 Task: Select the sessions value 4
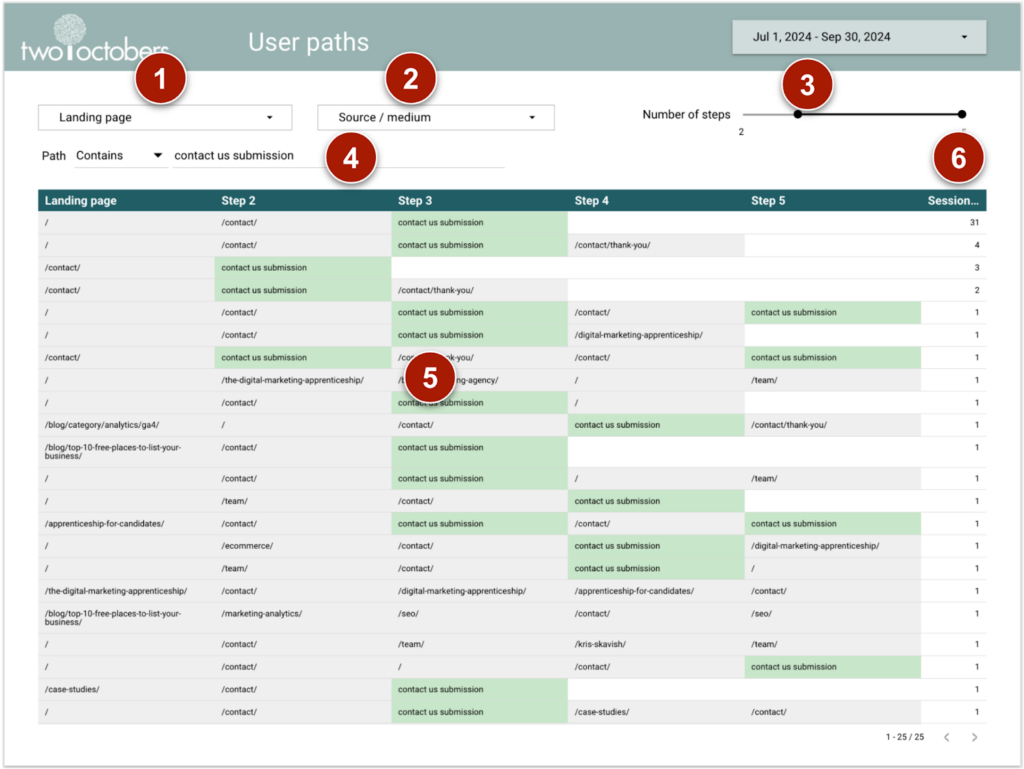(x=977, y=245)
